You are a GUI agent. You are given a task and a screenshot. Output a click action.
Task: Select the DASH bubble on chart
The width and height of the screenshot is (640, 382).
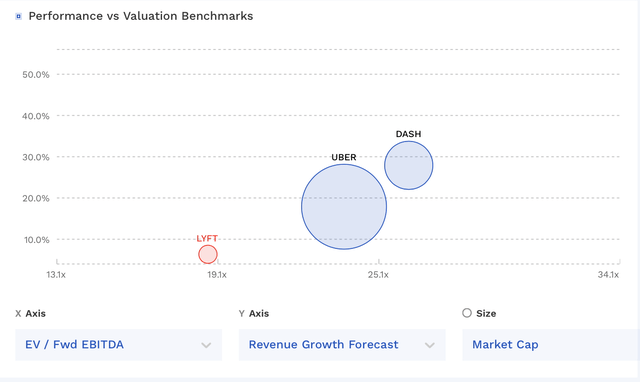click(409, 165)
